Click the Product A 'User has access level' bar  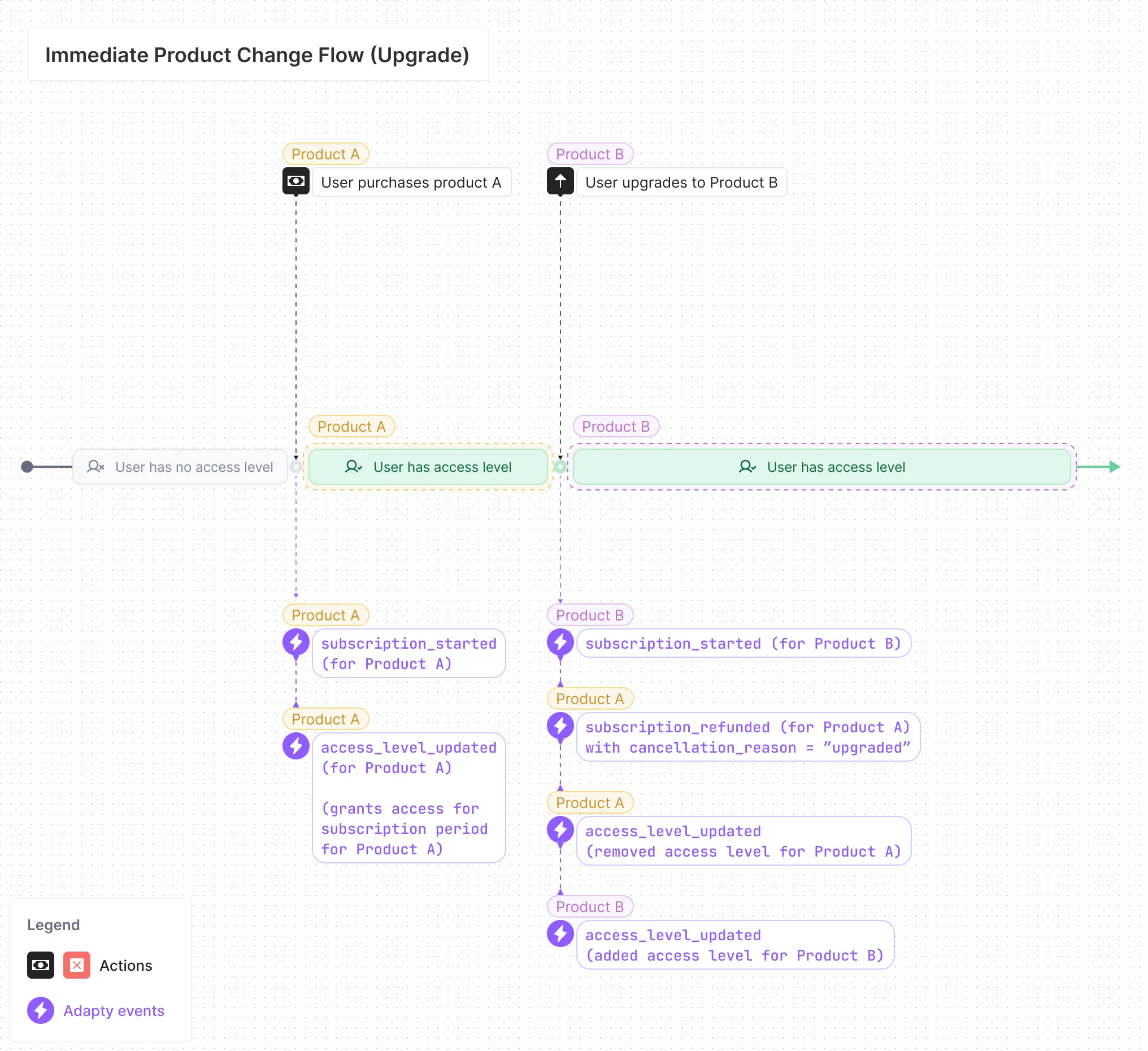[x=428, y=468]
